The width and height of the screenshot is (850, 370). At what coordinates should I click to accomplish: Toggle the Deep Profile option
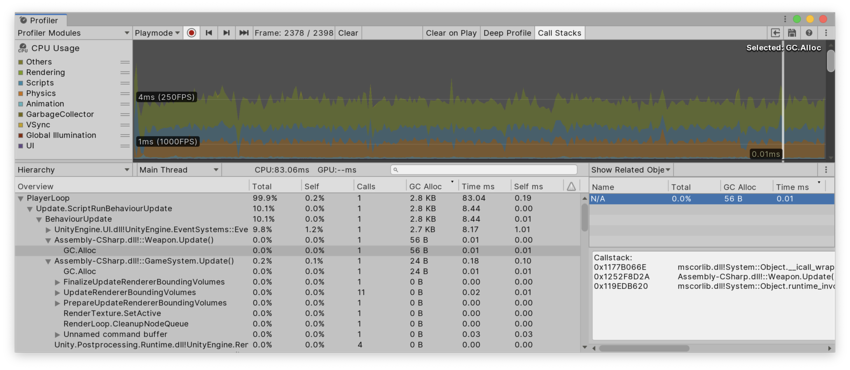[x=507, y=33]
